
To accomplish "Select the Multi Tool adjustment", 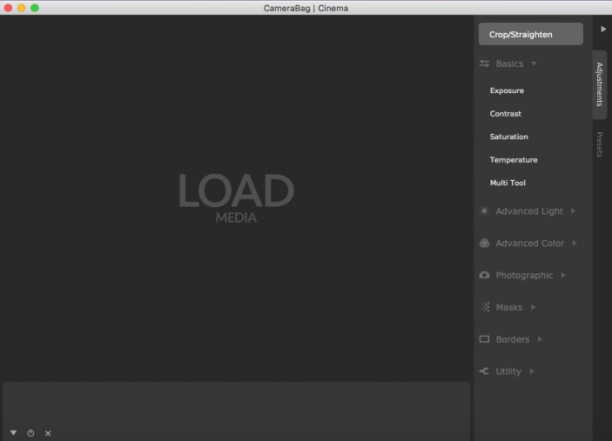I will point(508,183).
